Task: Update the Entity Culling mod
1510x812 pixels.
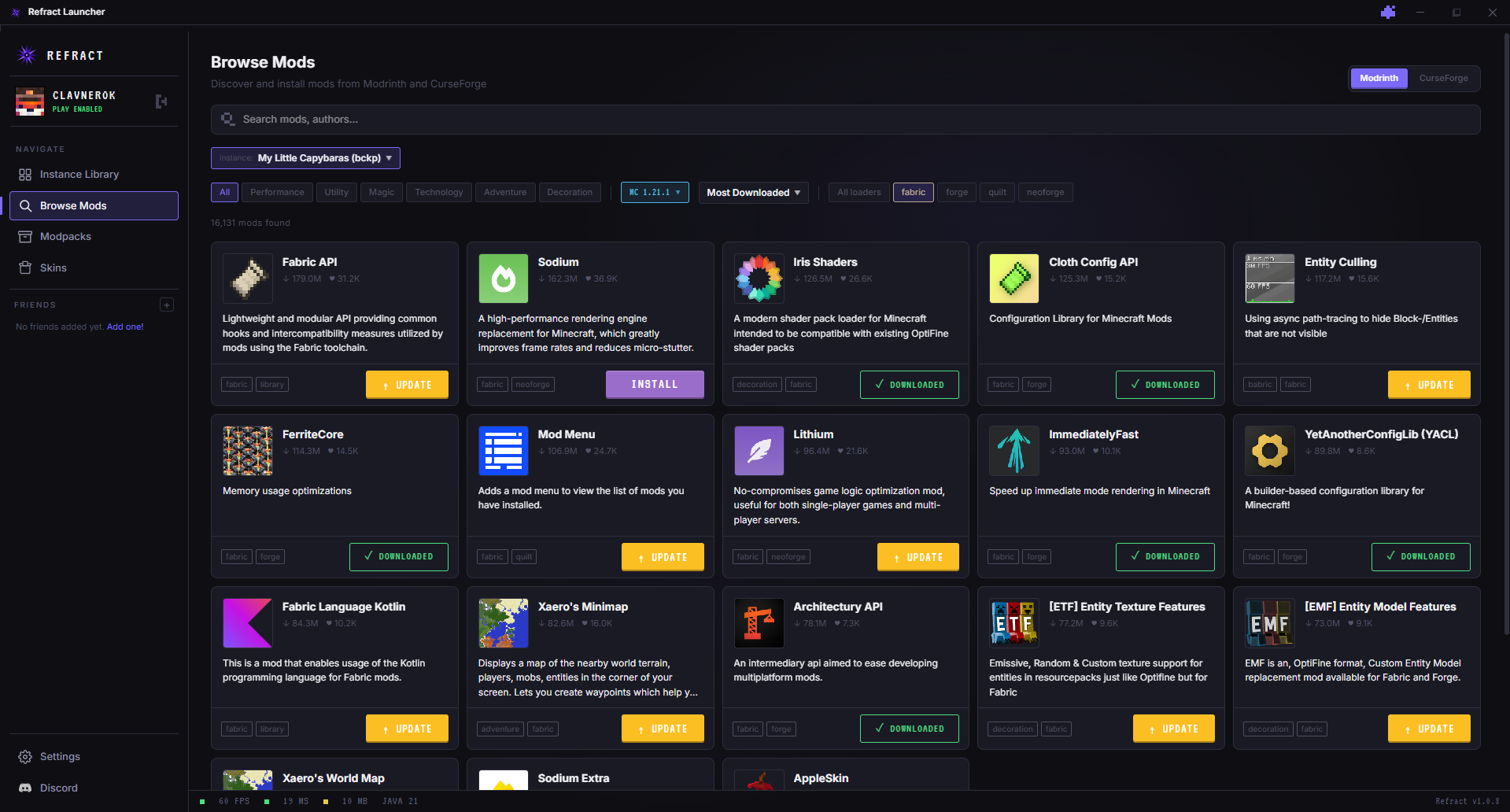Action: [1429, 385]
